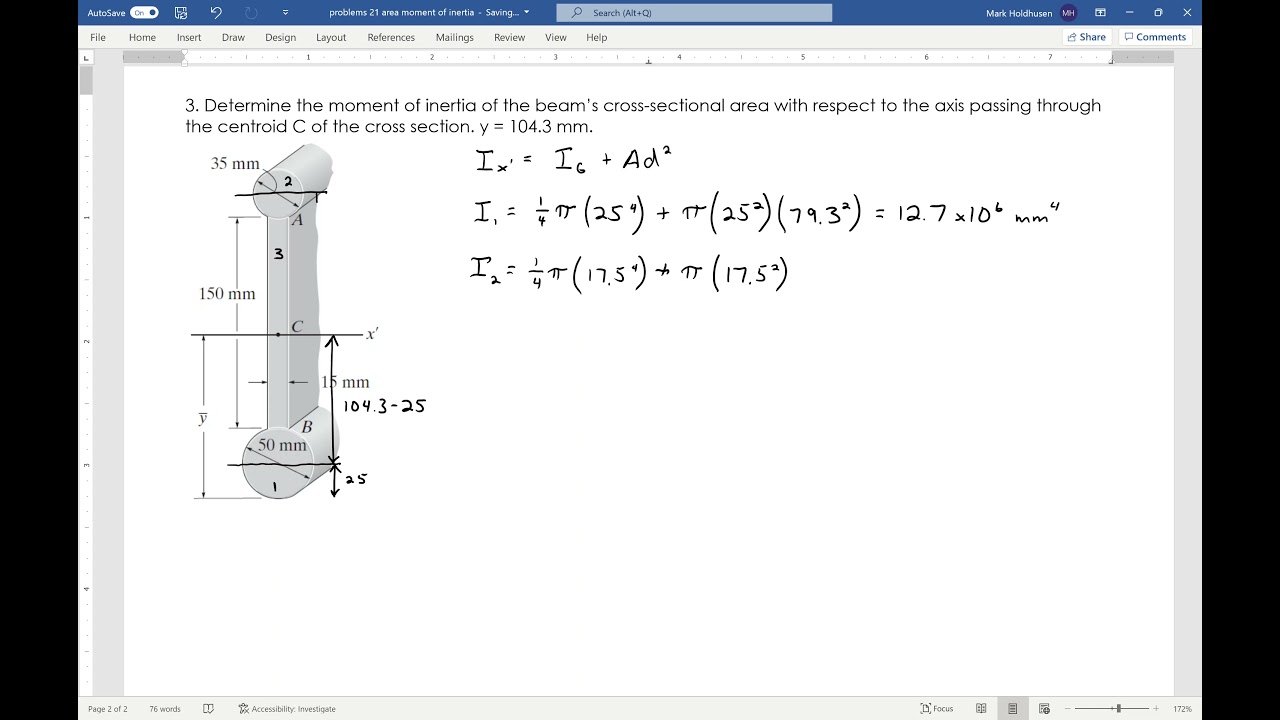Switch to Web Layout view
The image size is (1280, 720).
pos(1044,709)
